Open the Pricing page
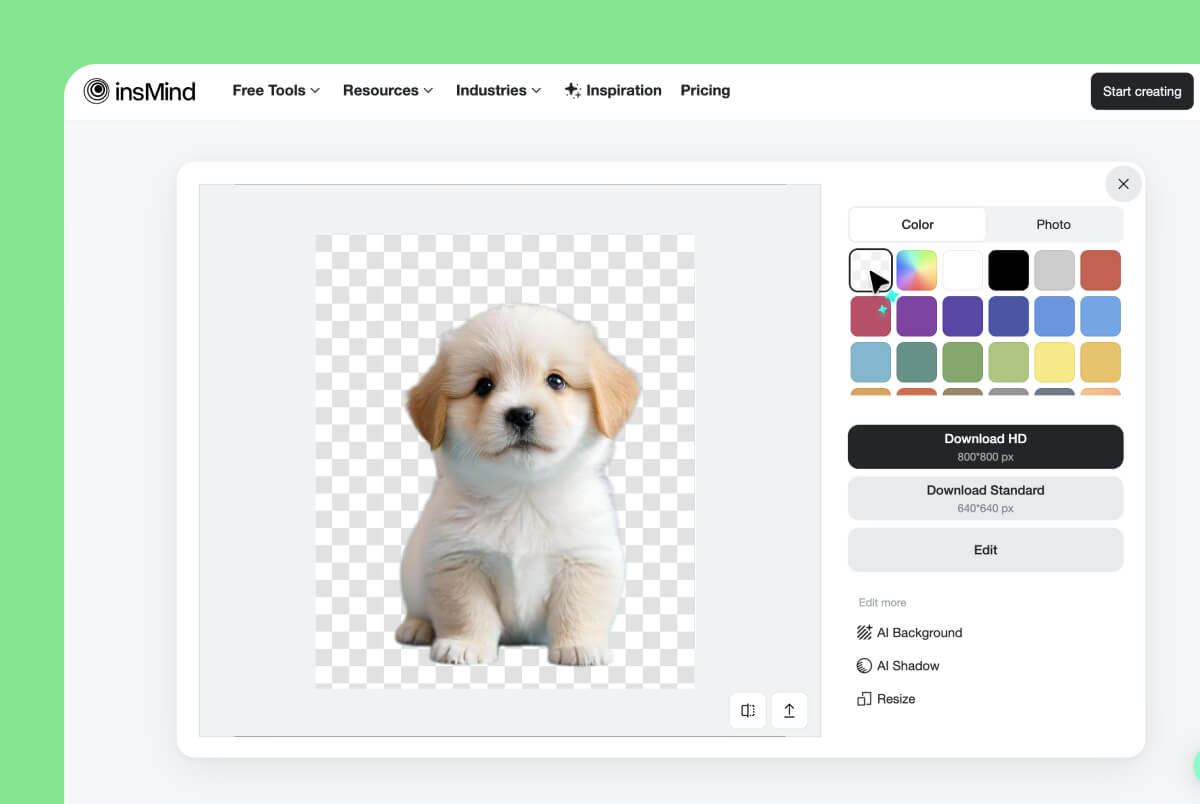 [x=705, y=90]
